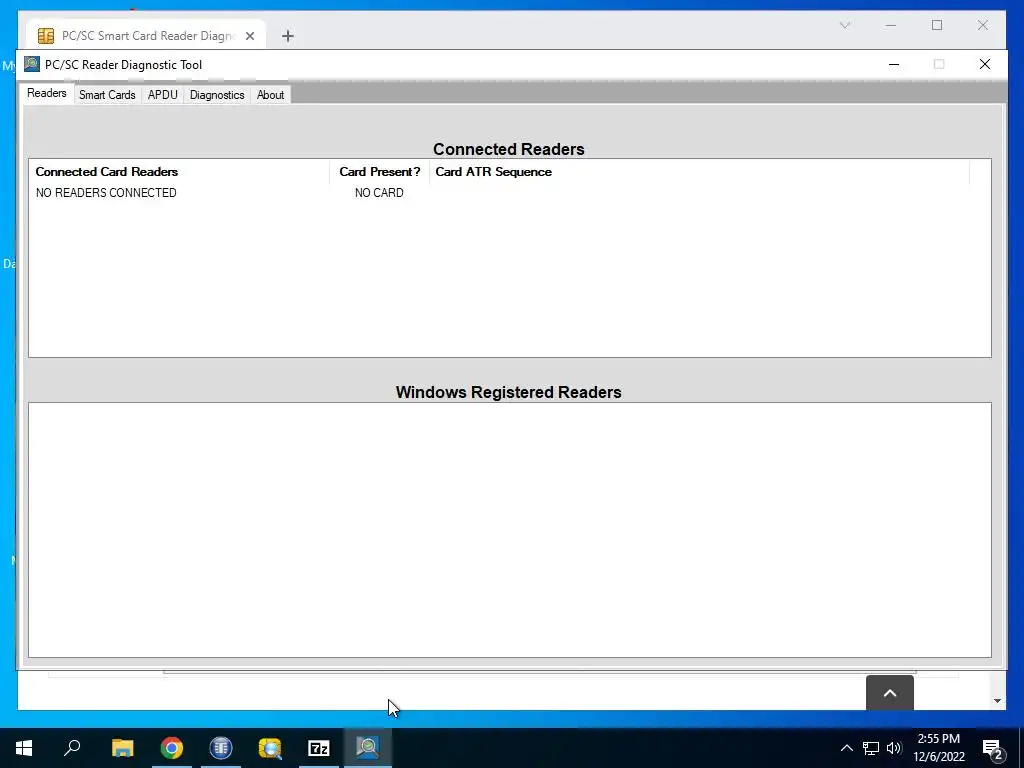Open the taskbar clock and date
This screenshot has width=1024, height=768.
click(x=938, y=748)
